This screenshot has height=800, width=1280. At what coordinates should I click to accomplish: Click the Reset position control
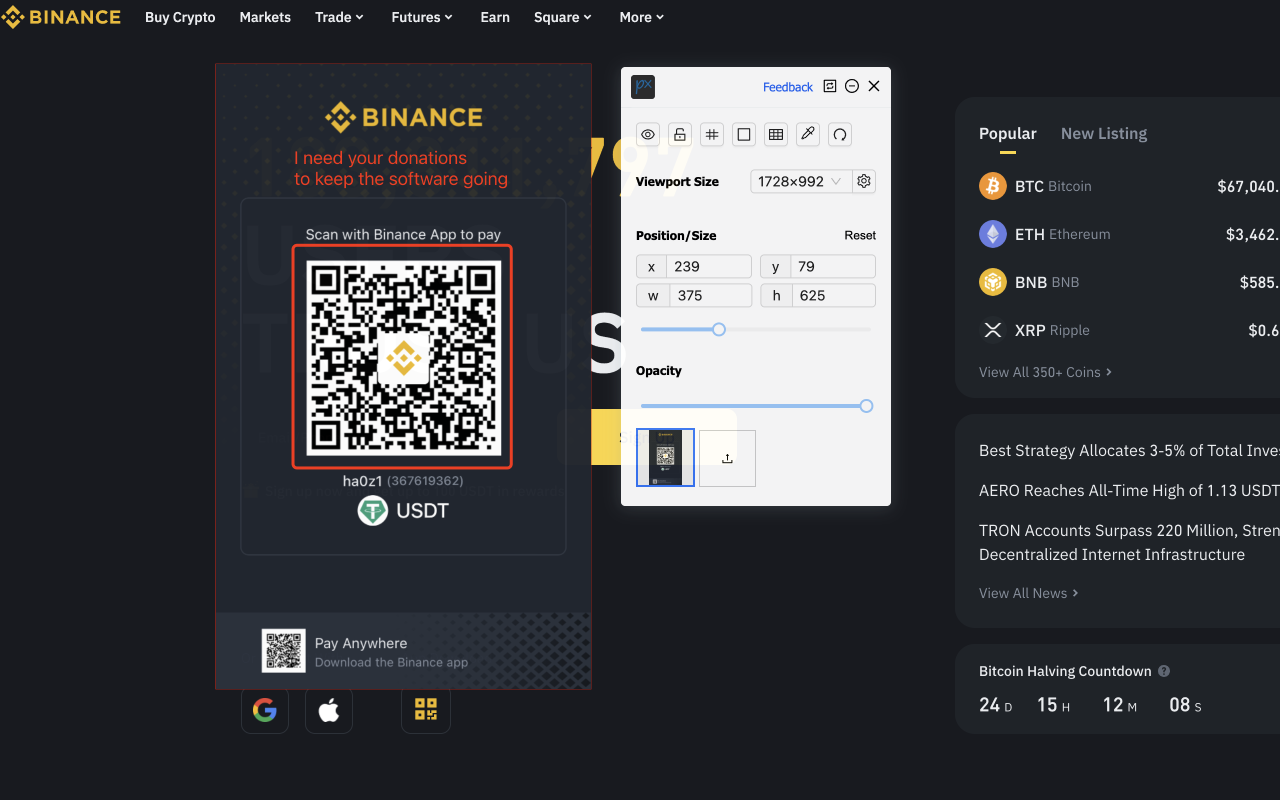(x=859, y=235)
